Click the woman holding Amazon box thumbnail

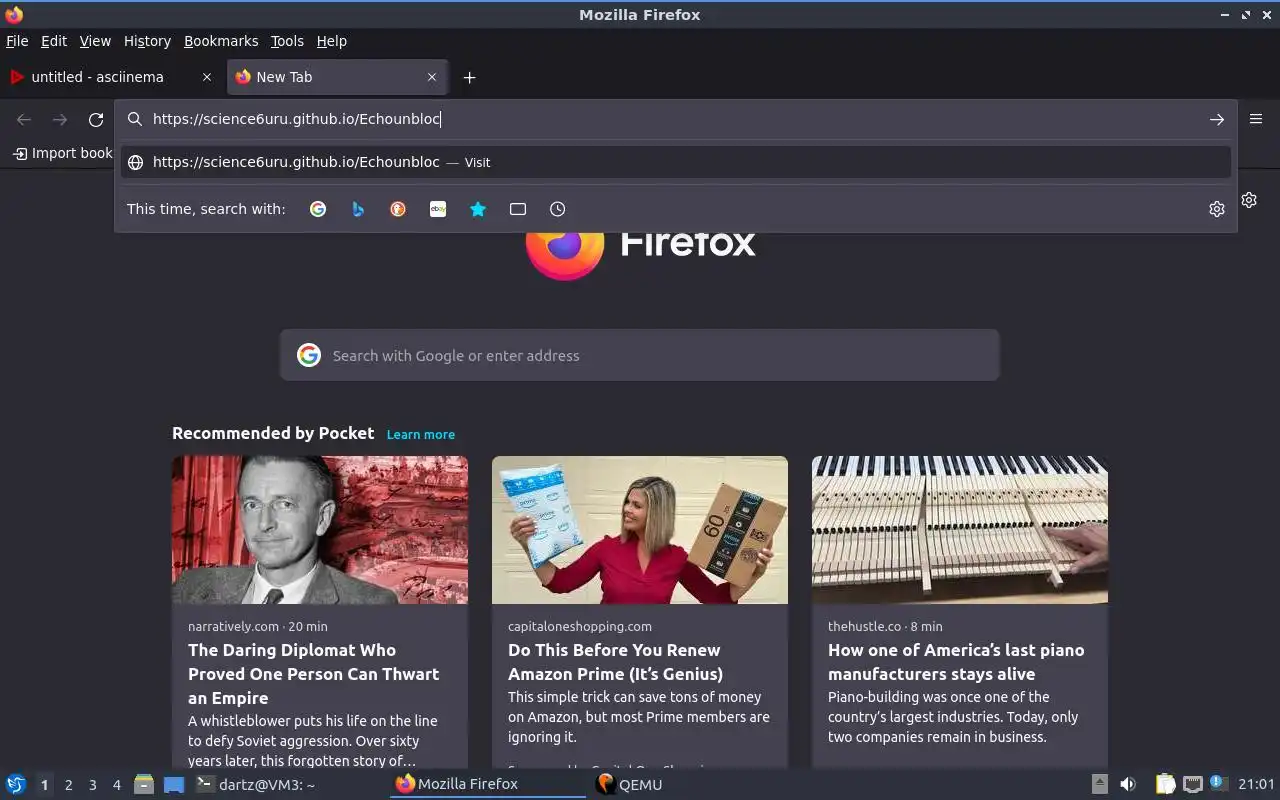(640, 530)
